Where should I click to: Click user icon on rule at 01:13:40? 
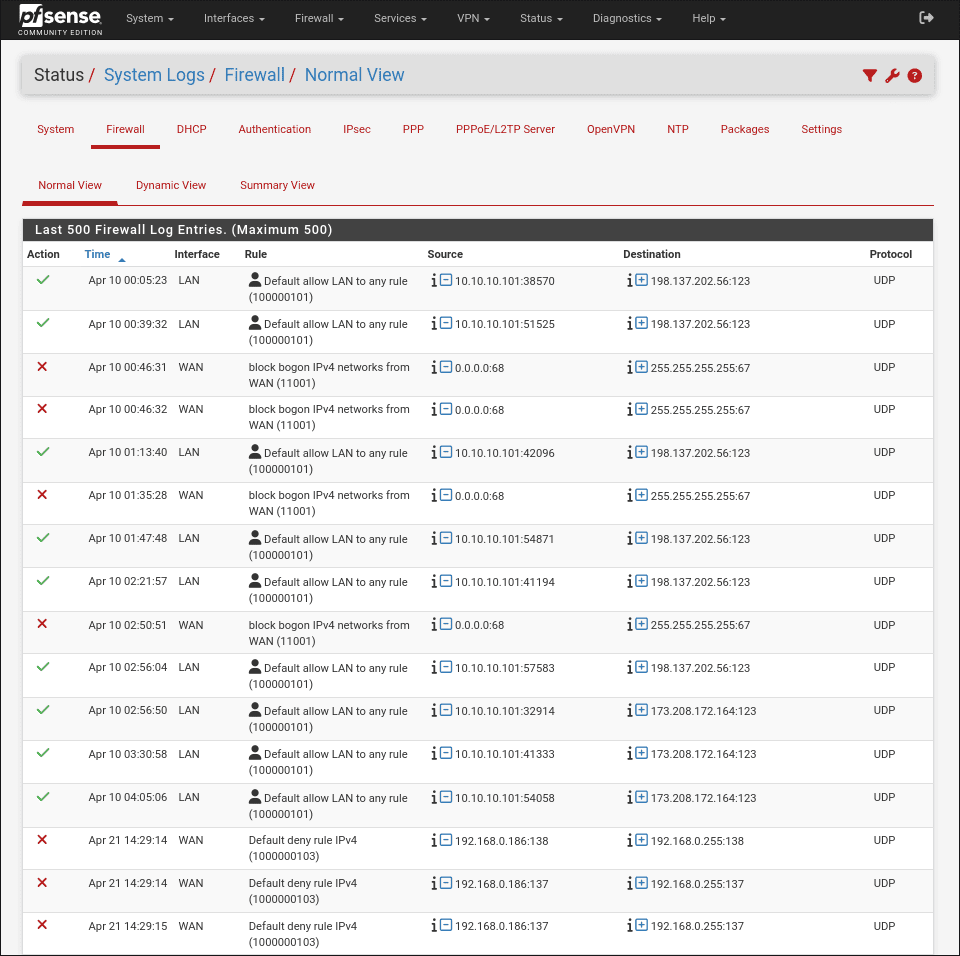click(255, 452)
